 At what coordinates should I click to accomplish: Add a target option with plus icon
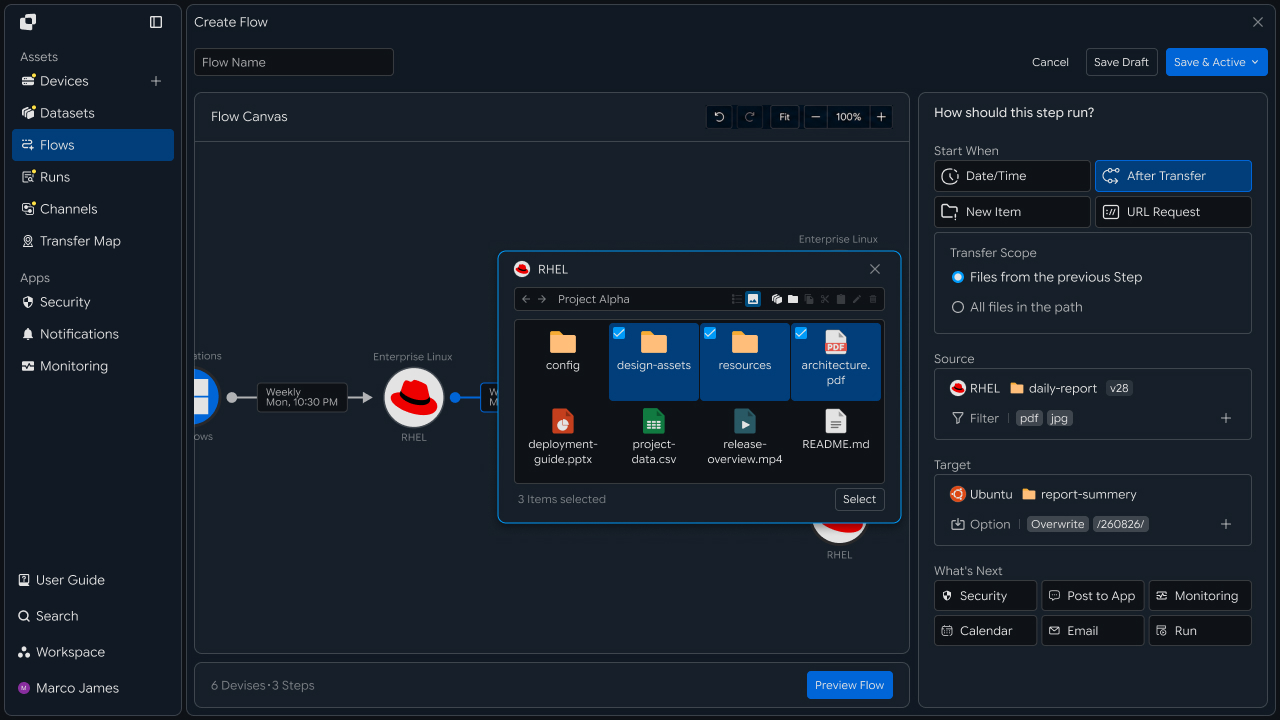[x=1226, y=524]
